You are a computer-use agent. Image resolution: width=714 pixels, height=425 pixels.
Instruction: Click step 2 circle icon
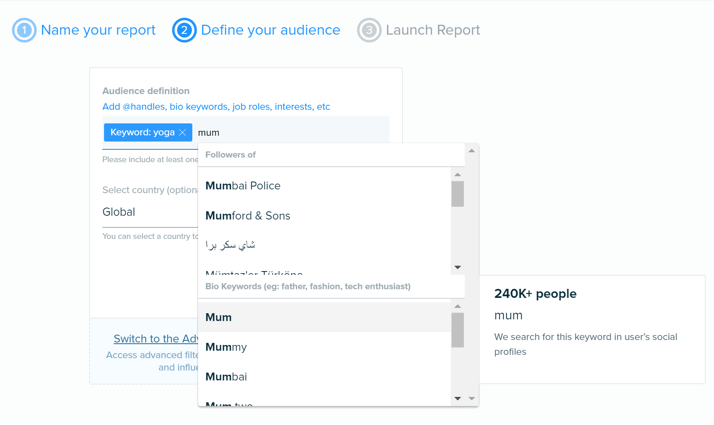184,30
